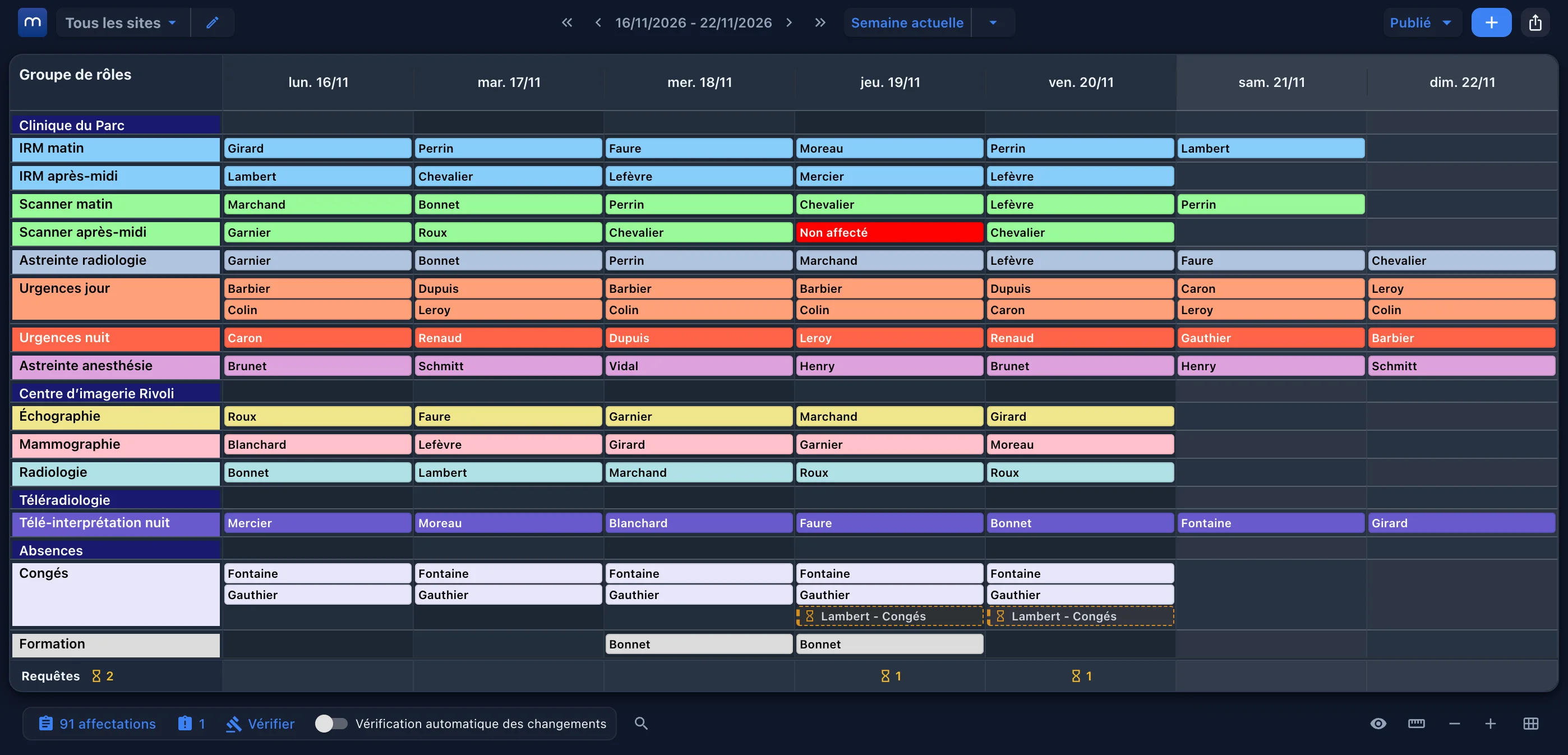Select Gauthier in Congés Monday
Viewport: 1568px width, 755px height.
(x=317, y=594)
